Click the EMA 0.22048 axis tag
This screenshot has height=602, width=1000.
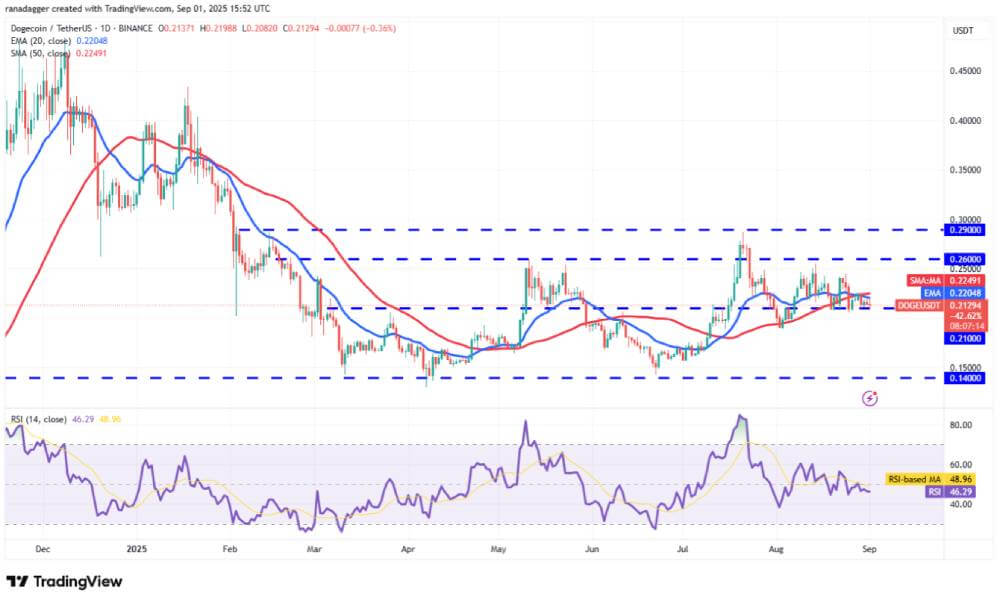953,293
